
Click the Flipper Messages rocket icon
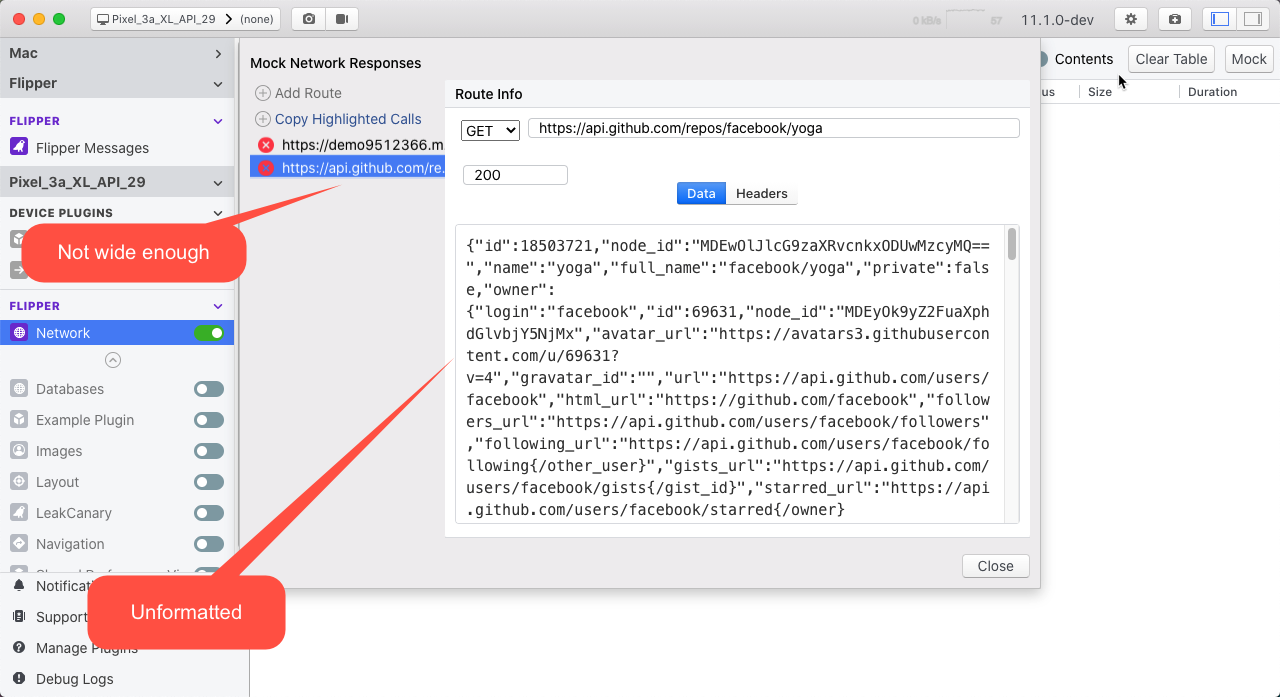pos(19,147)
